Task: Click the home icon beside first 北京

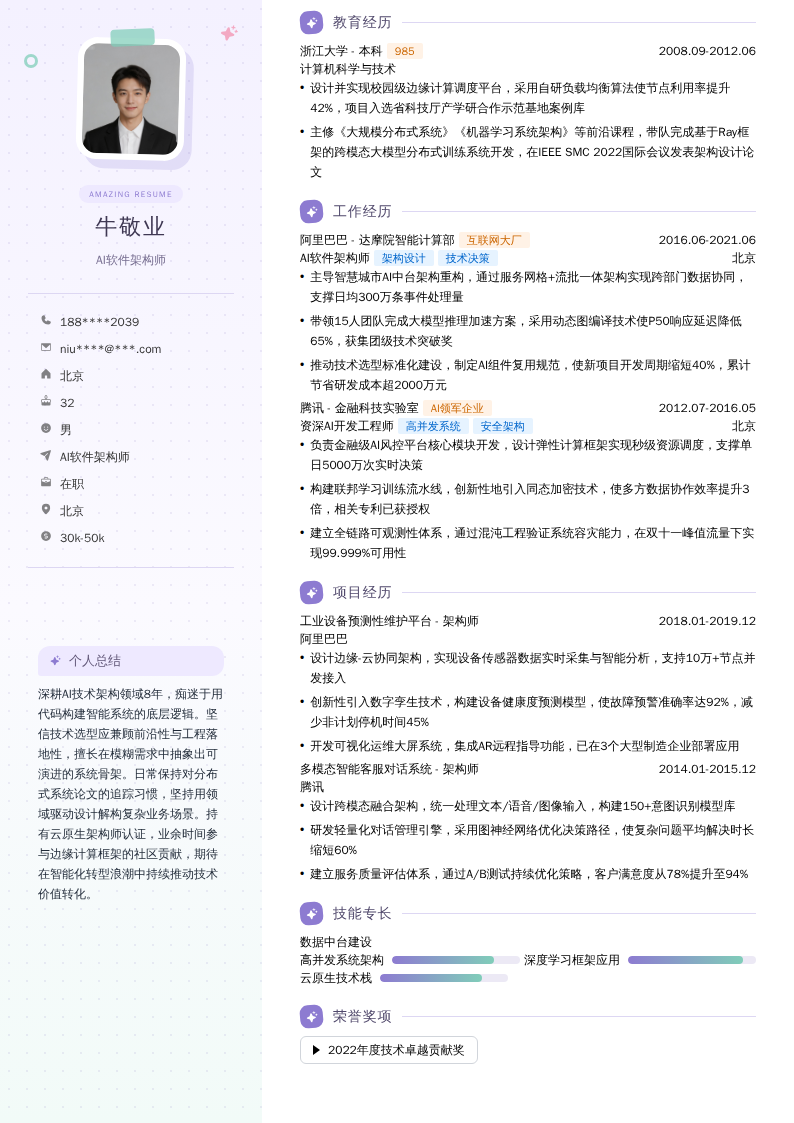Action: pos(46,374)
